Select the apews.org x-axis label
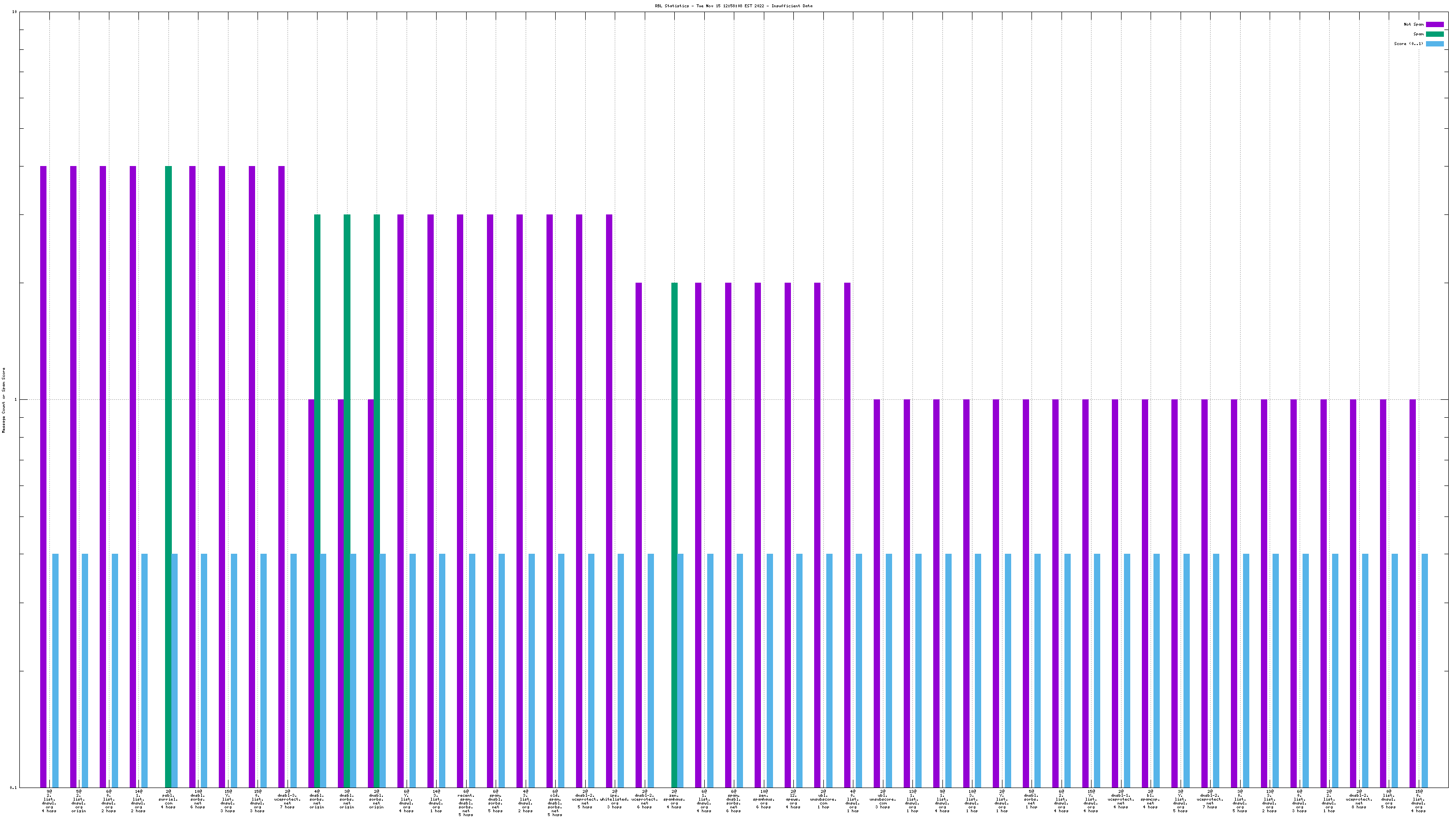The height and width of the screenshot is (819, 1456). coord(793,799)
